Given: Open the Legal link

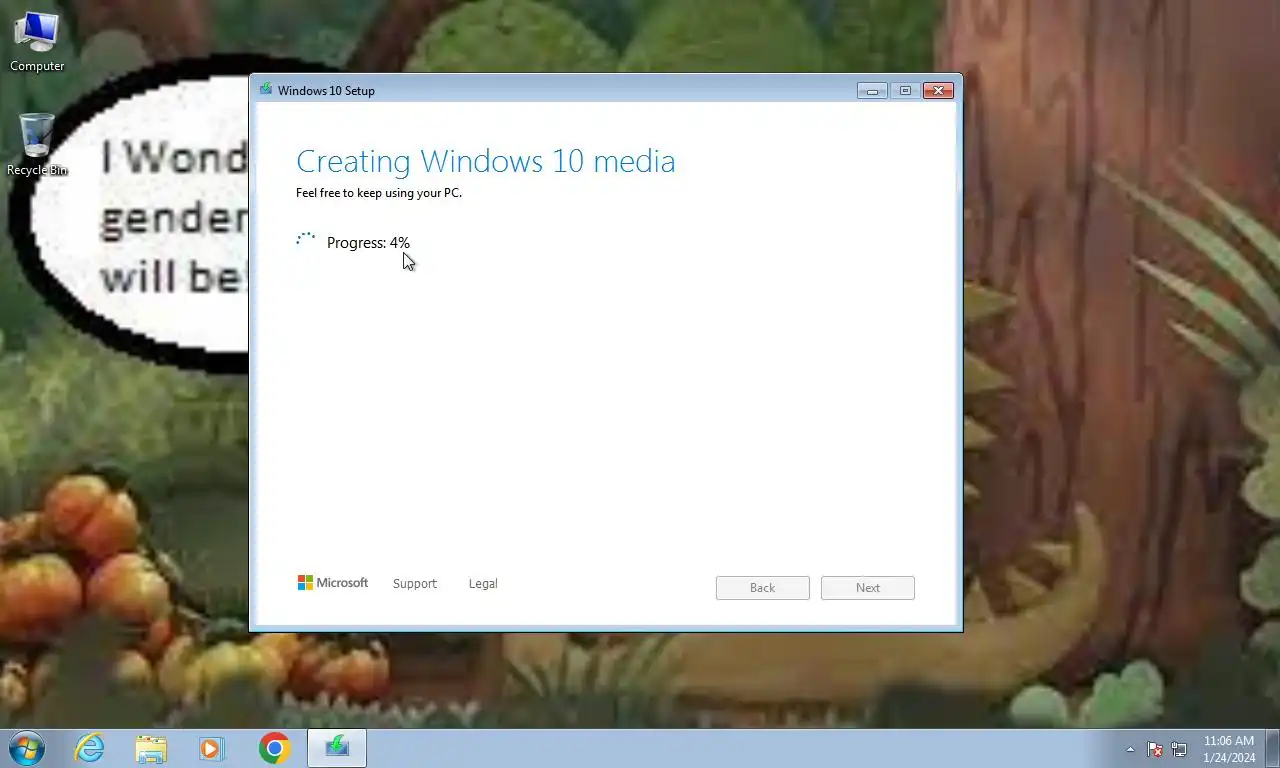Looking at the screenshot, I should pos(483,583).
